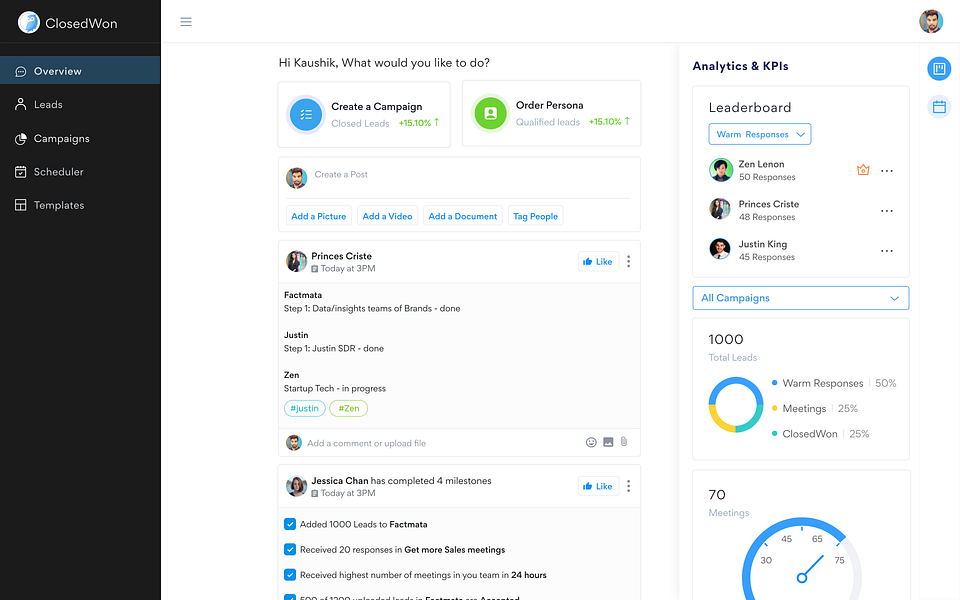Click the Create a Campaign checklist icon
The image size is (960, 600).
point(306,114)
